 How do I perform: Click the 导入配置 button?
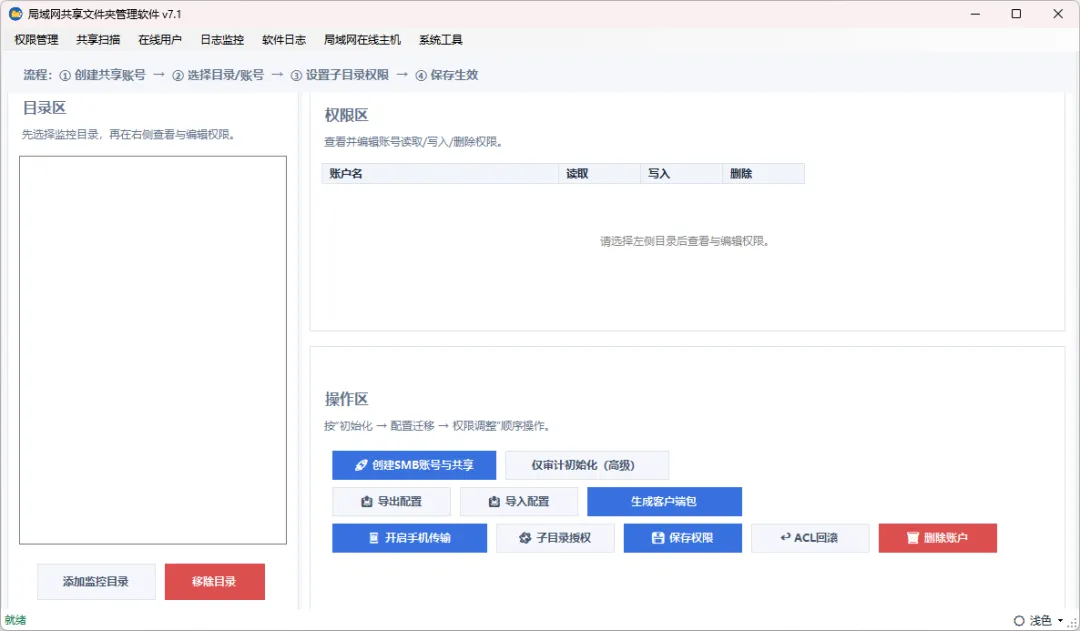click(519, 501)
